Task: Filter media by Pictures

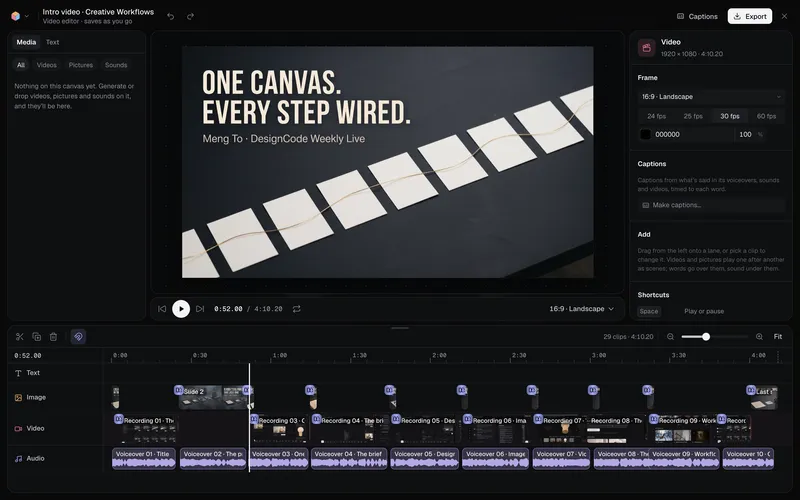Action: [x=81, y=65]
